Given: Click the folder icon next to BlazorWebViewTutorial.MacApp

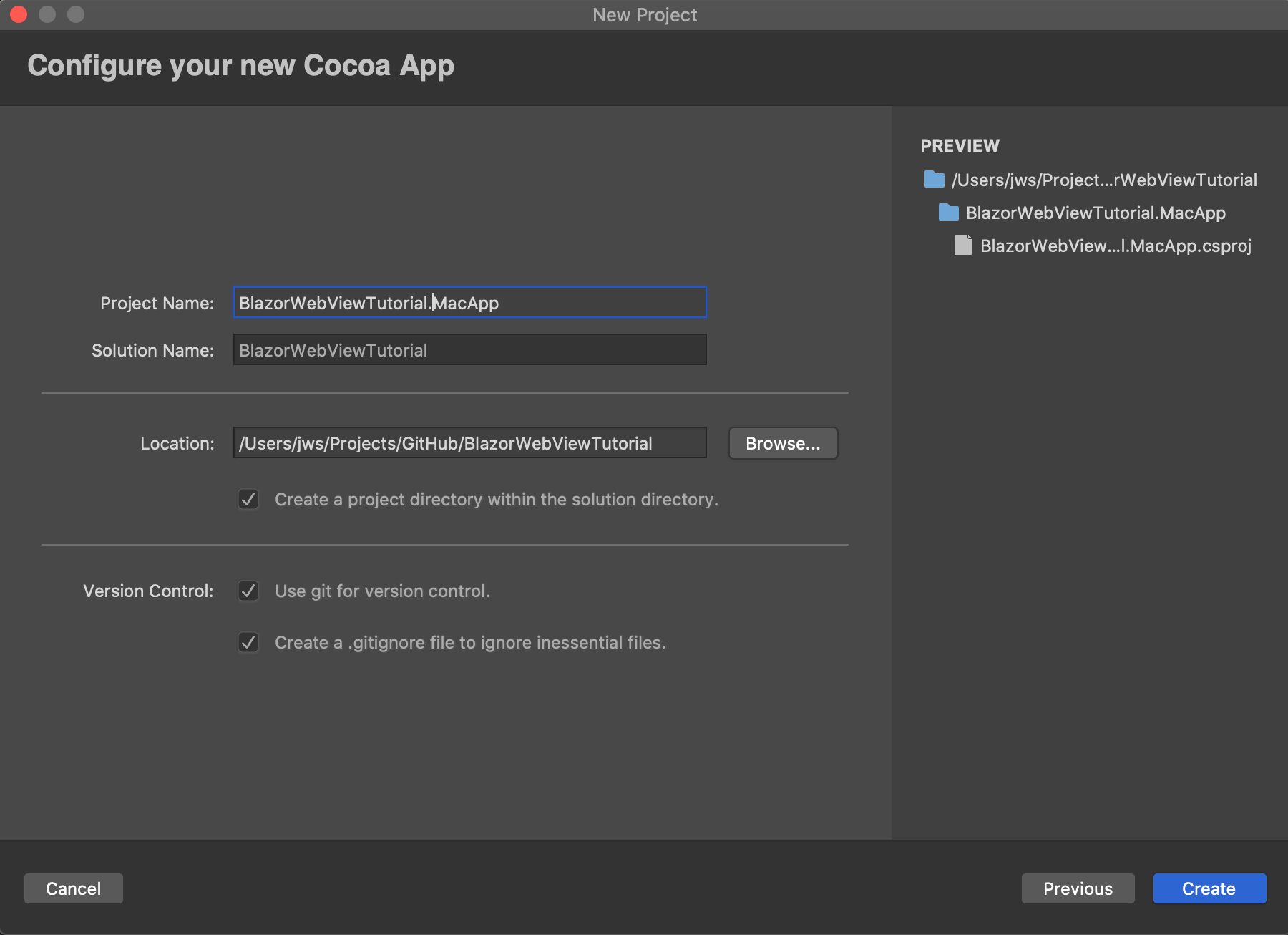Looking at the screenshot, I should [948, 212].
